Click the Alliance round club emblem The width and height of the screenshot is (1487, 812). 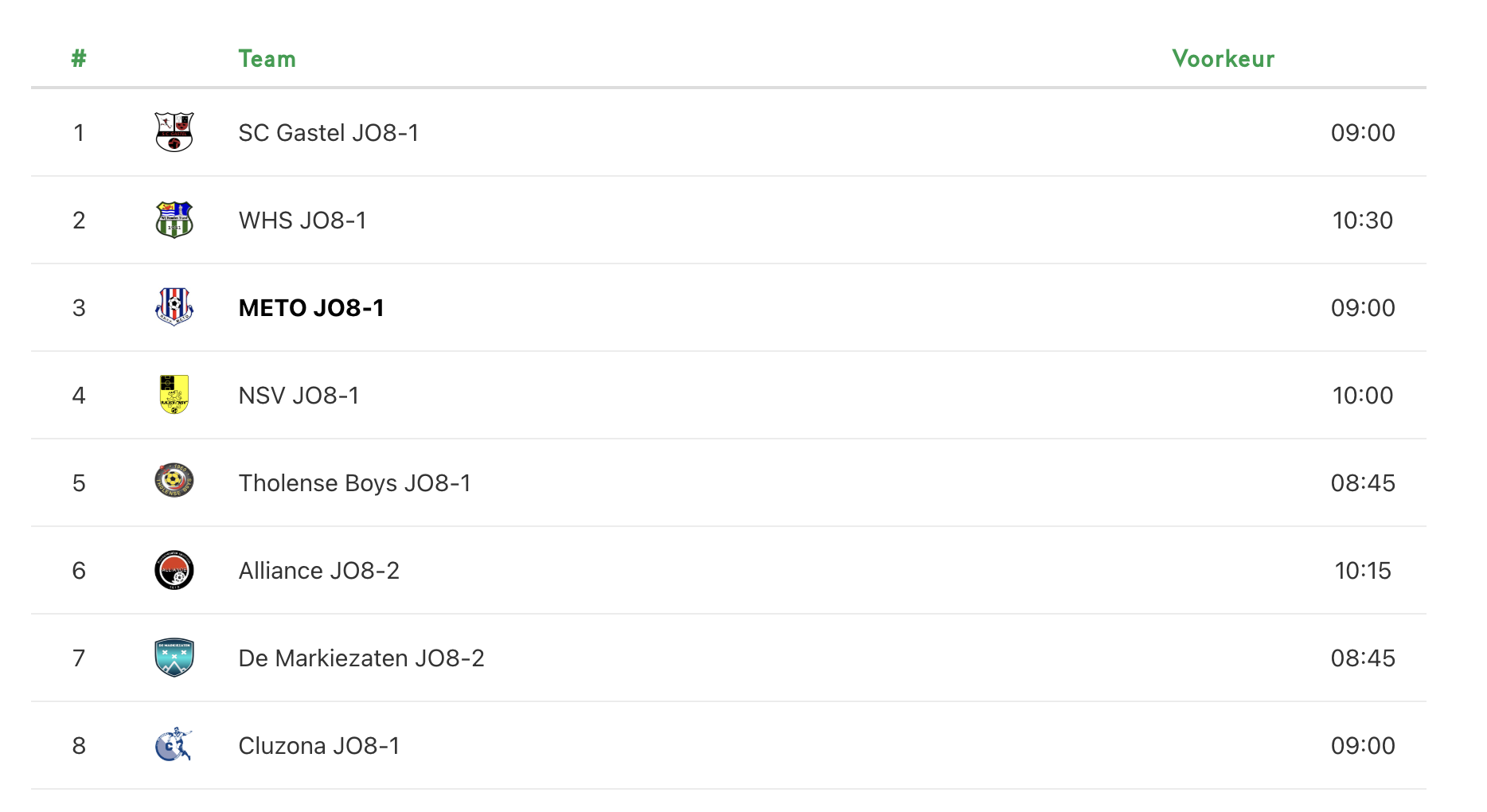(174, 570)
